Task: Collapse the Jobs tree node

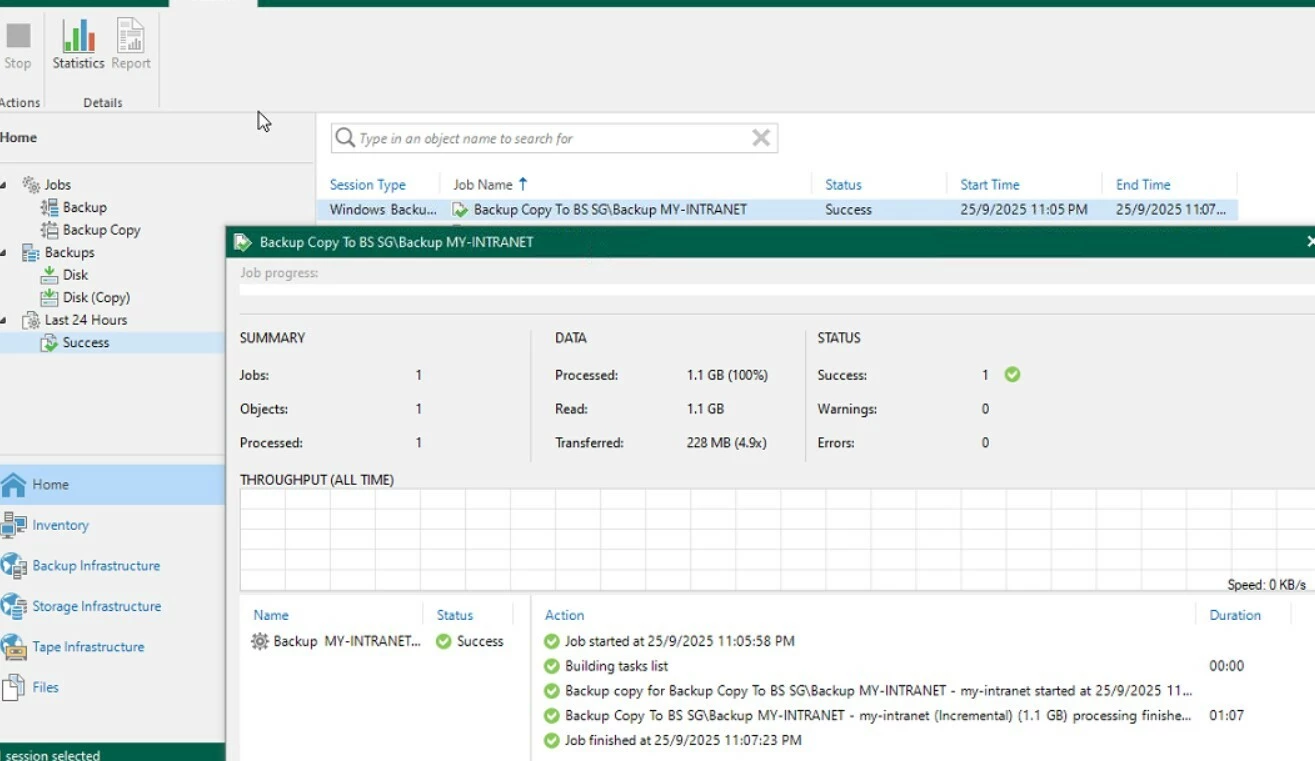Action: point(4,185)
